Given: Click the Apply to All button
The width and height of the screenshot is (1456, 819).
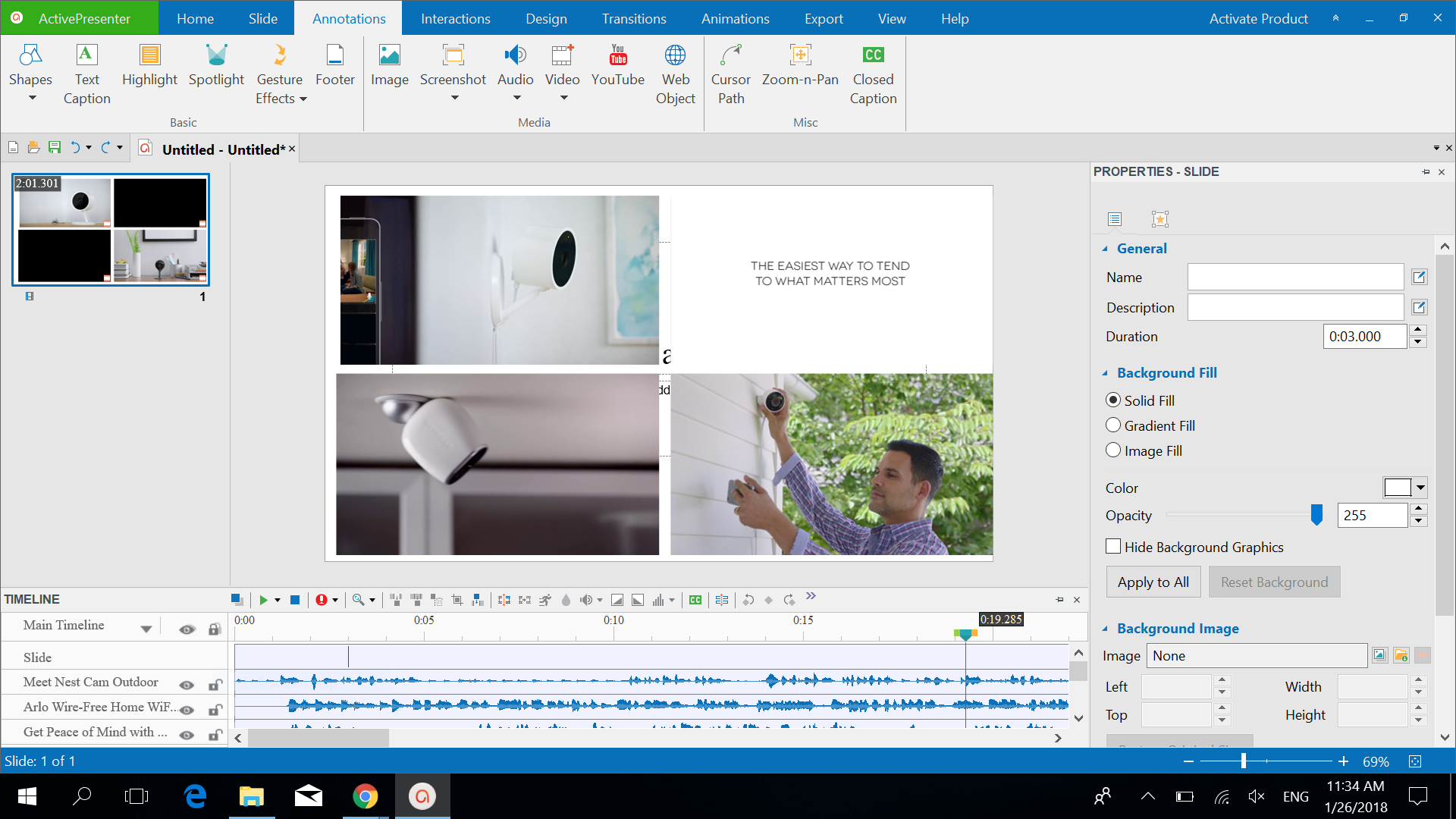Looking at the screenshot, I should click(1153, 582).
